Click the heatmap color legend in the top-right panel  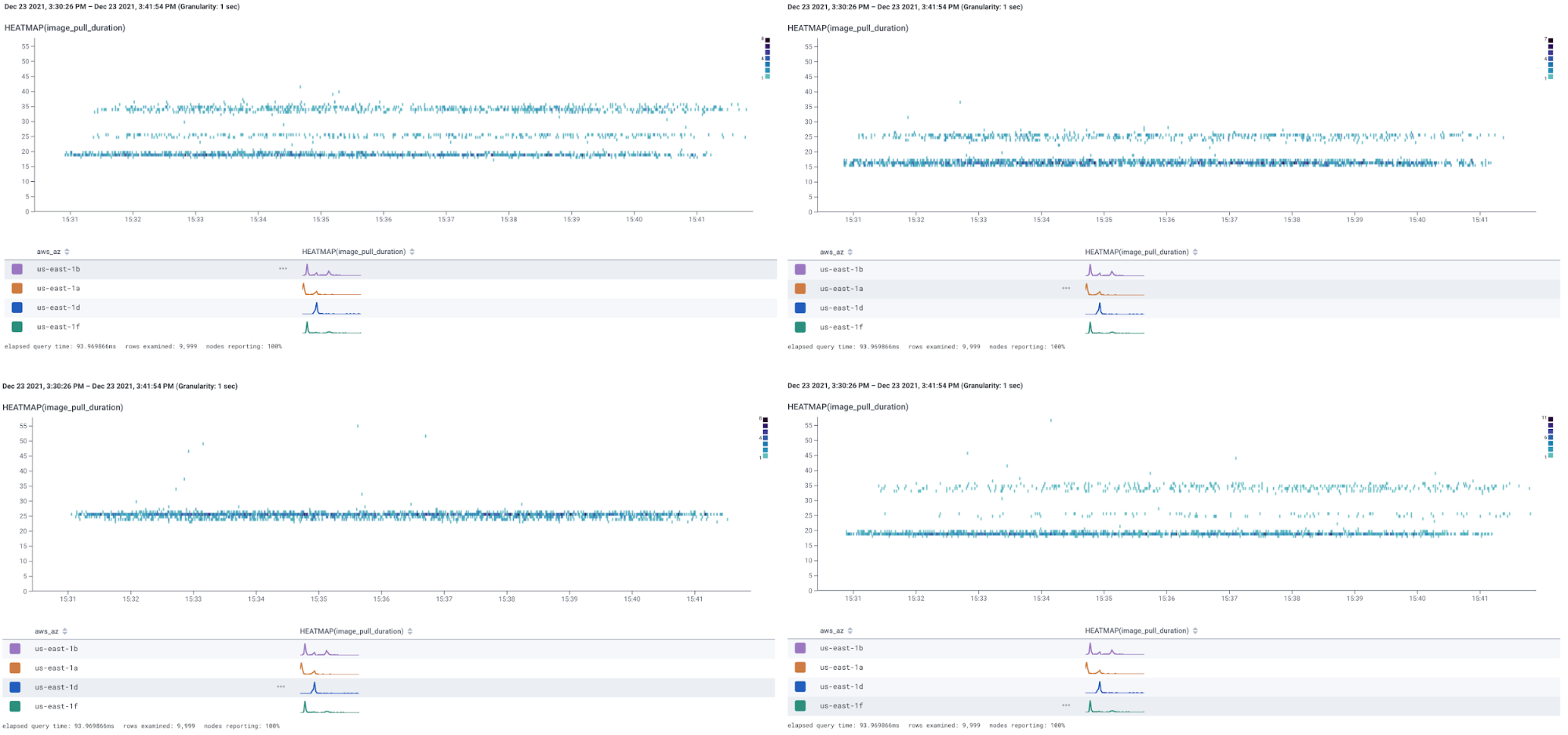pyautogui.click(x=1549, y=58)
